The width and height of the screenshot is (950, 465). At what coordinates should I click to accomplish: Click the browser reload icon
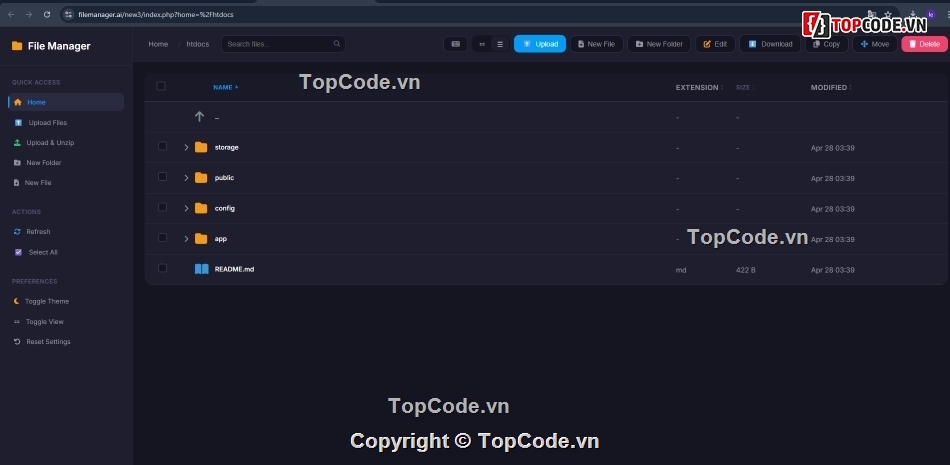pyautogui.click(x=47, y=14)
